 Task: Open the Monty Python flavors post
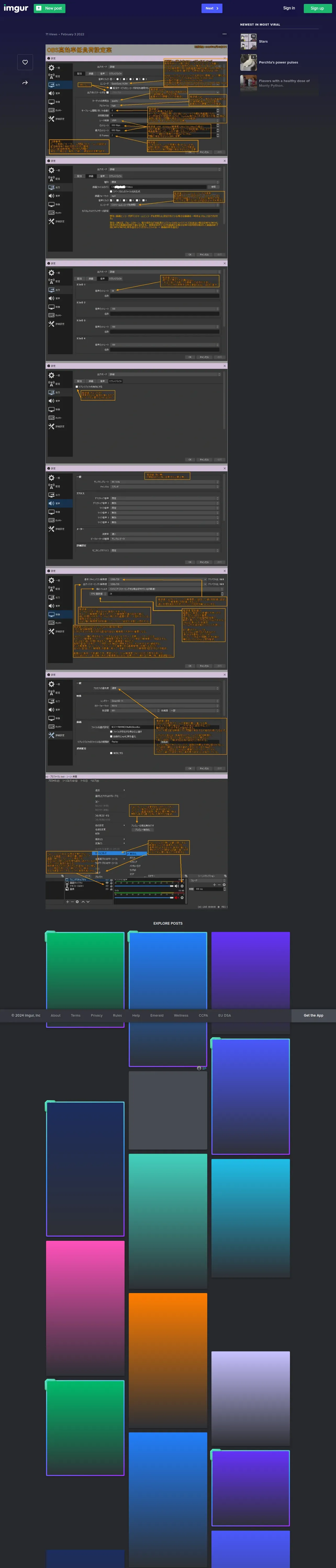pyautogui.click(x=284, y=83)
